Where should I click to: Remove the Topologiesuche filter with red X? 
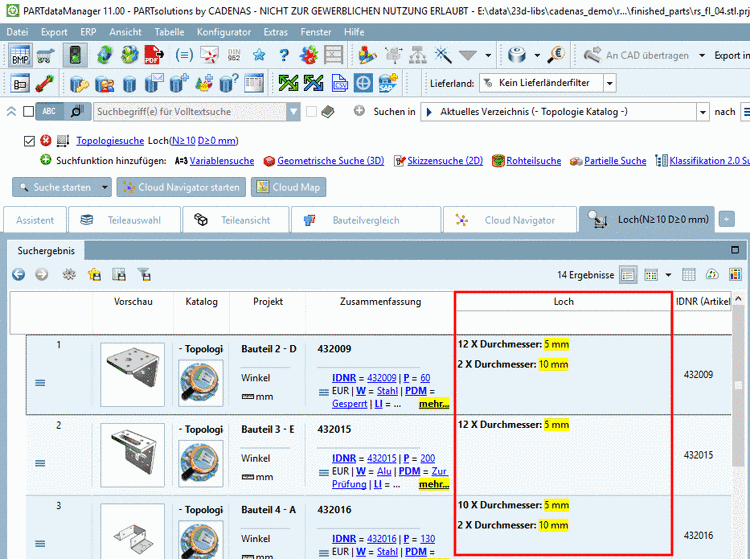pyautogui.click(x=46, y=141)
